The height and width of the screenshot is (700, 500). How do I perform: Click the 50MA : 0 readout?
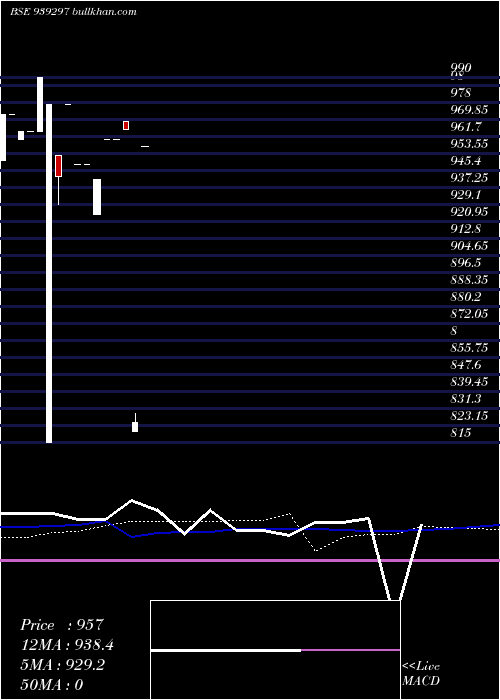52,684
